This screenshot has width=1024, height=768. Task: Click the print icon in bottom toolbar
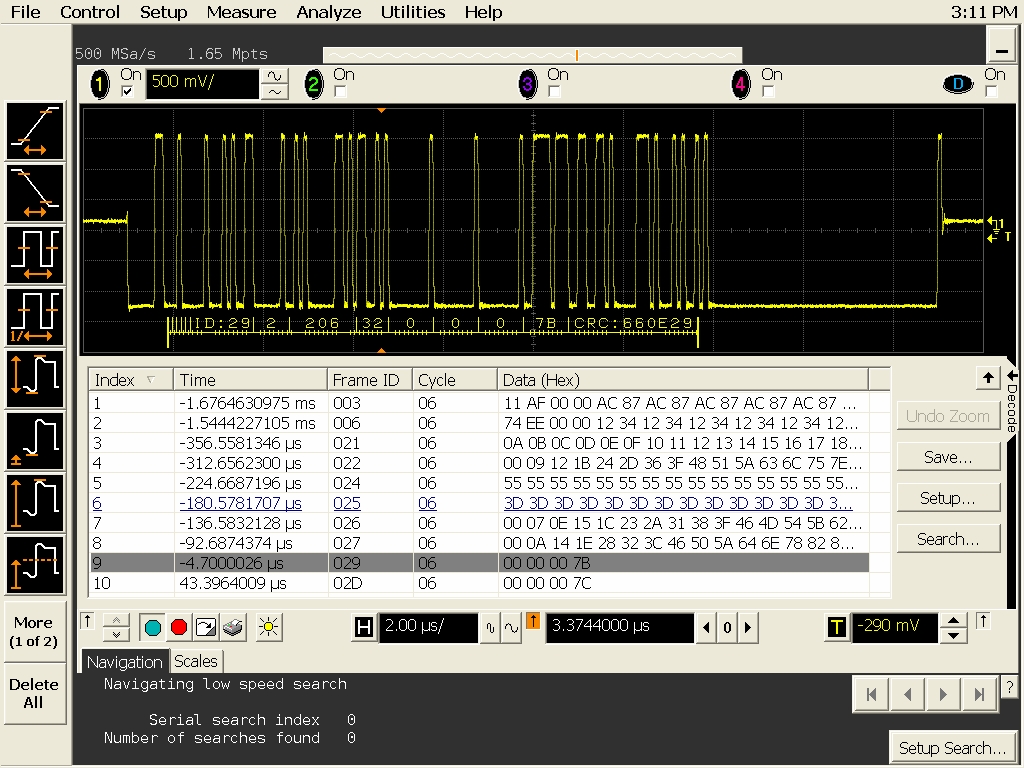[232, 628]
